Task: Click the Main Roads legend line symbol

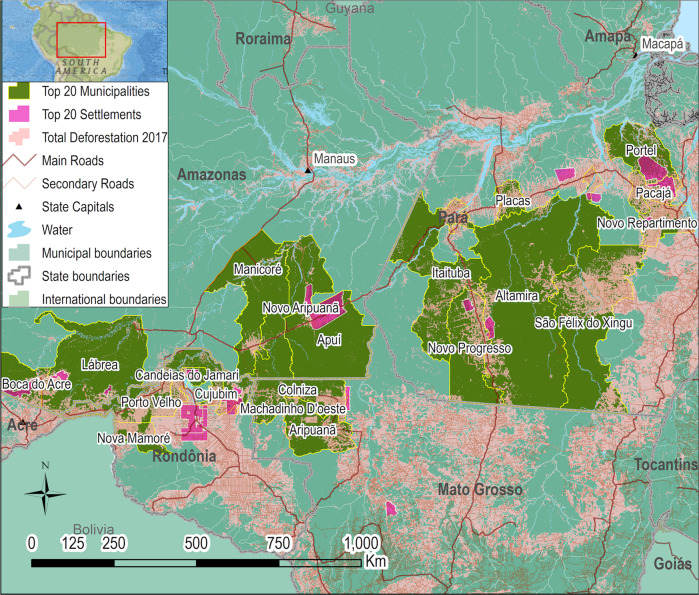Action: coord(21,161)
